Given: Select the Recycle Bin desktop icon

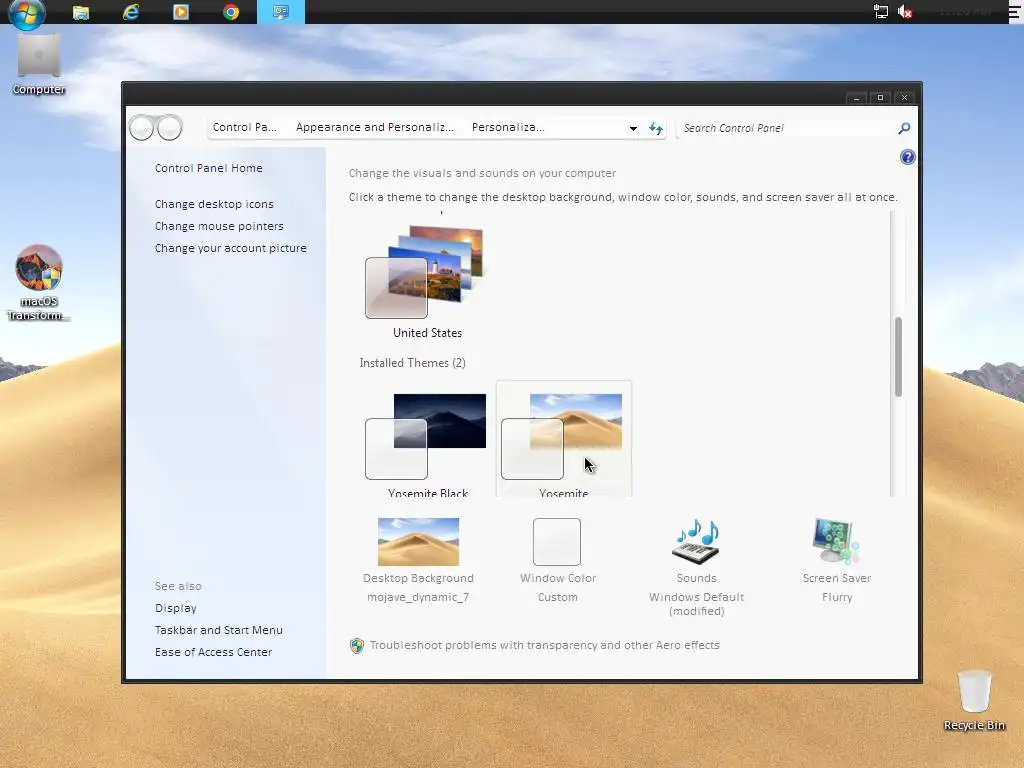Looking at the screenshot, I should tap(974, 700).
